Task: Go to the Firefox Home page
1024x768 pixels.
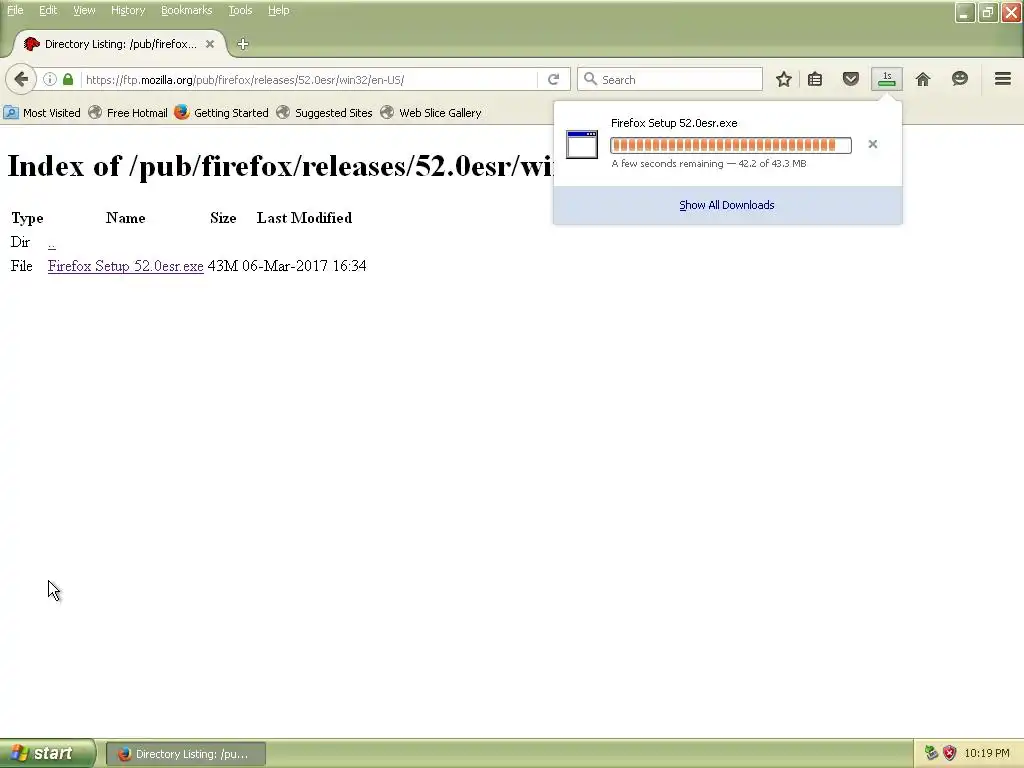Action: point(923,80)
